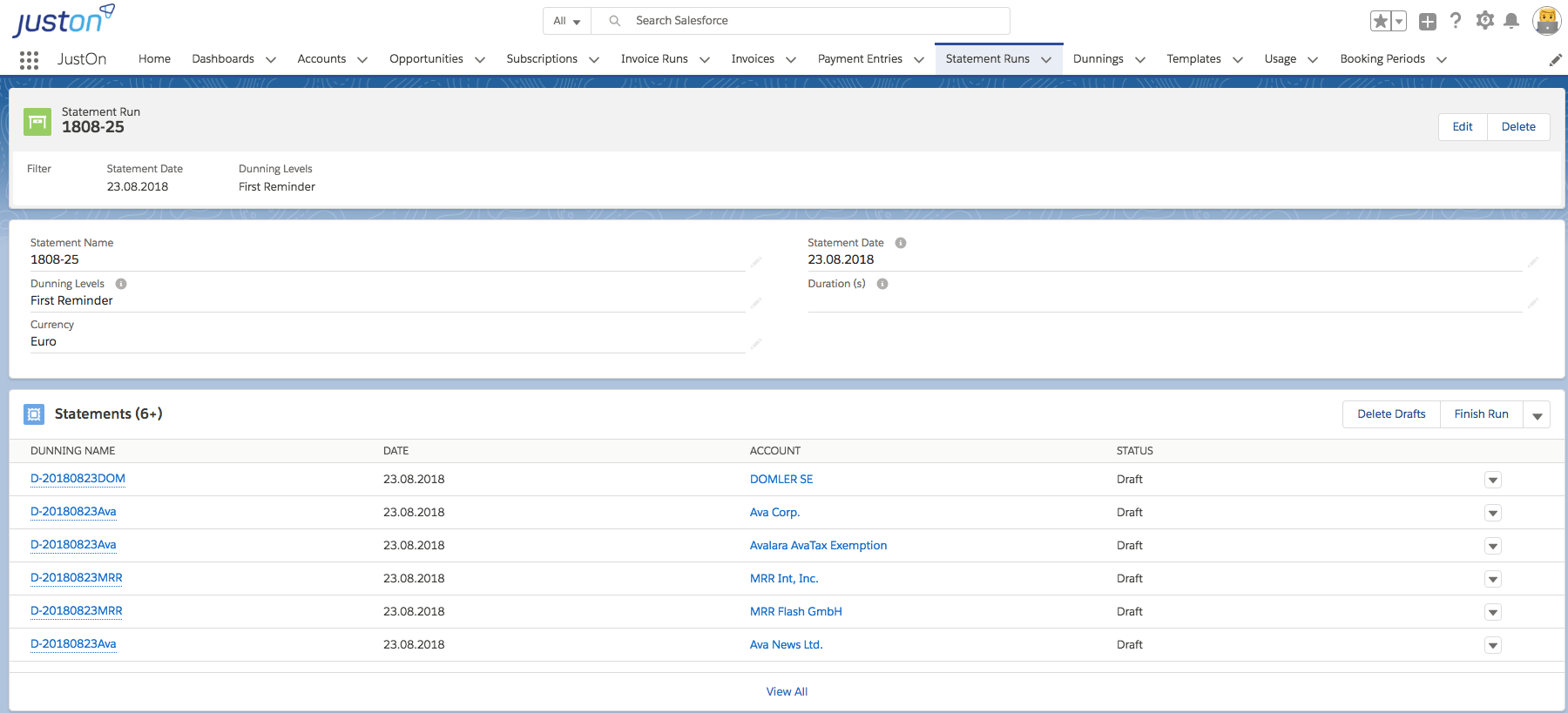Image resolution: width=1568 pixels, height=713 pixels.
Task: Click the Finish Run button
Action: (x=1481, y=414)
